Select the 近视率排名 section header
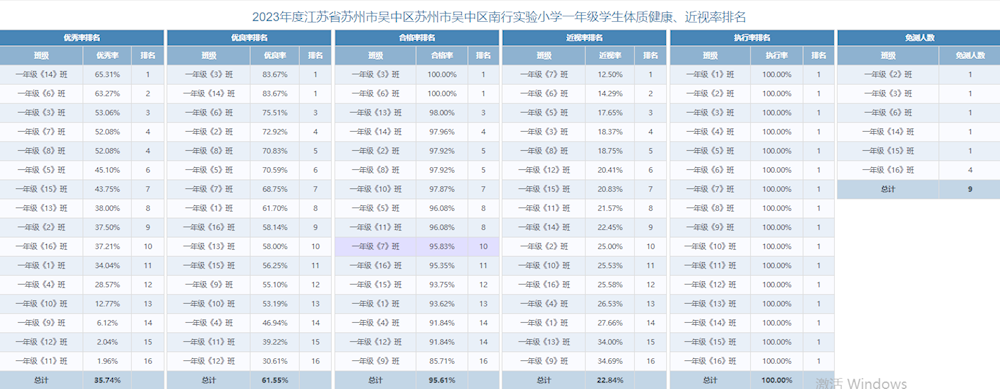The height and width of the screenshot is (389, 1000). pyautogui.click(x=585, y=38)
